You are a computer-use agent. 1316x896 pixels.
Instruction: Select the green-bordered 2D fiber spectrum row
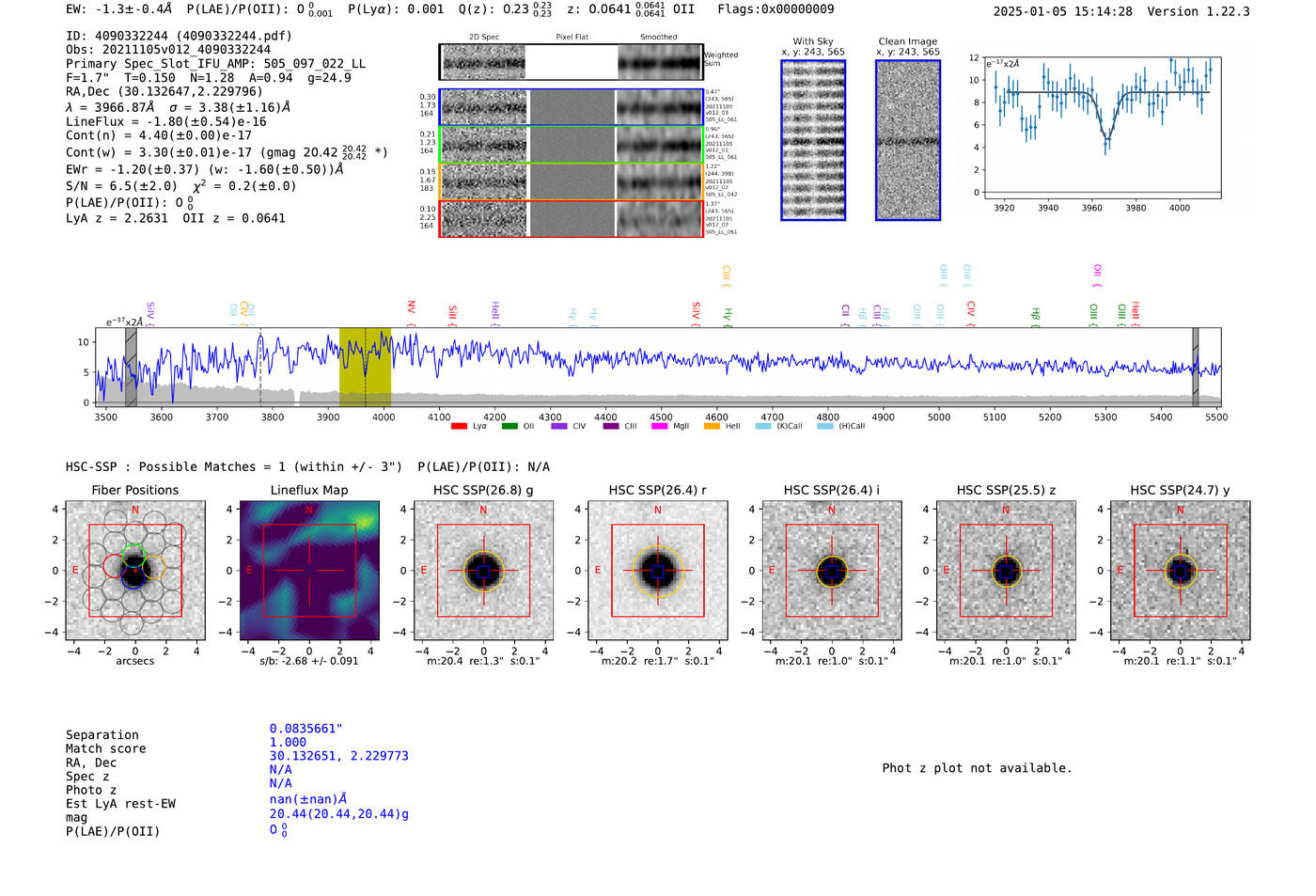571,145
